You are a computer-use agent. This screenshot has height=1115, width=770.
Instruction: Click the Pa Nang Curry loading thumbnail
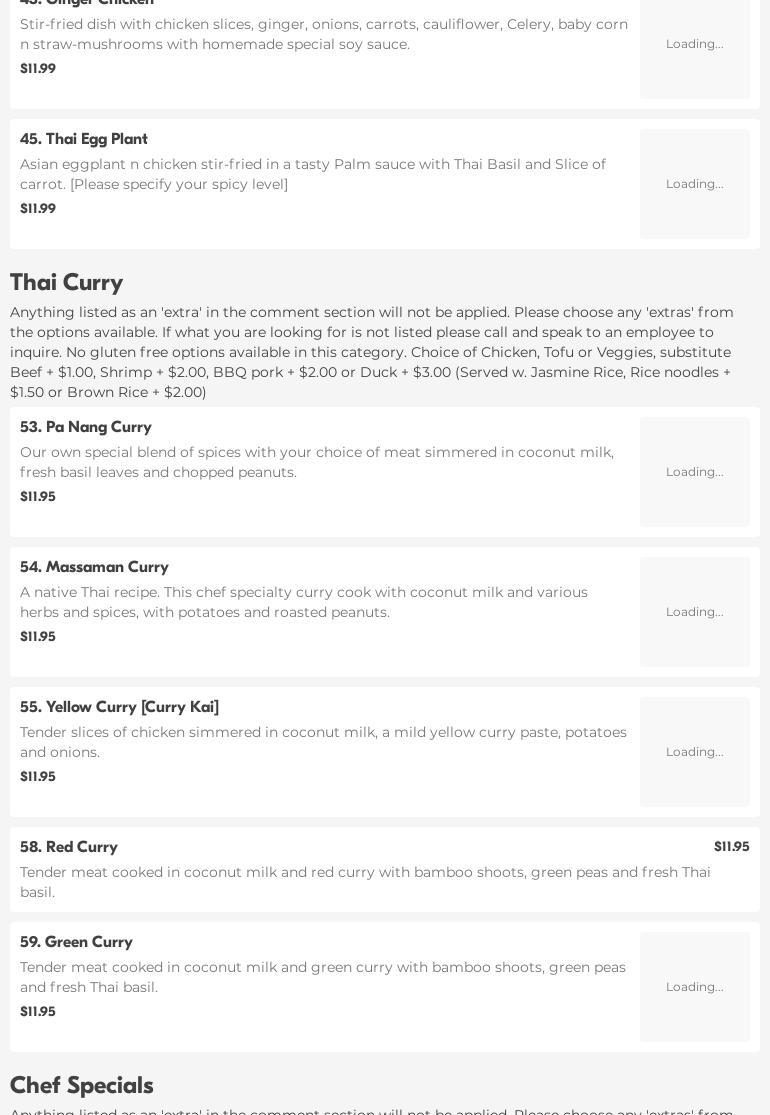[695, 472]
